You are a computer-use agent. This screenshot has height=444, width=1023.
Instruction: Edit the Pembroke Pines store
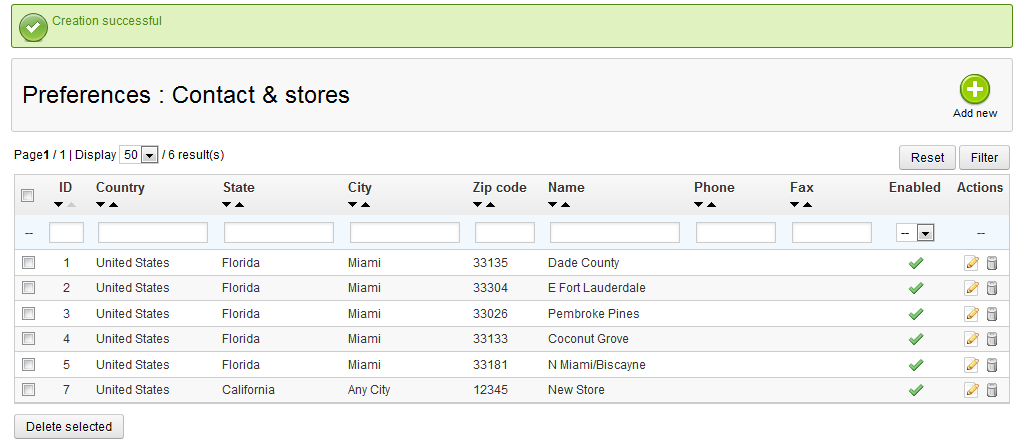click(x=971, y=314)
